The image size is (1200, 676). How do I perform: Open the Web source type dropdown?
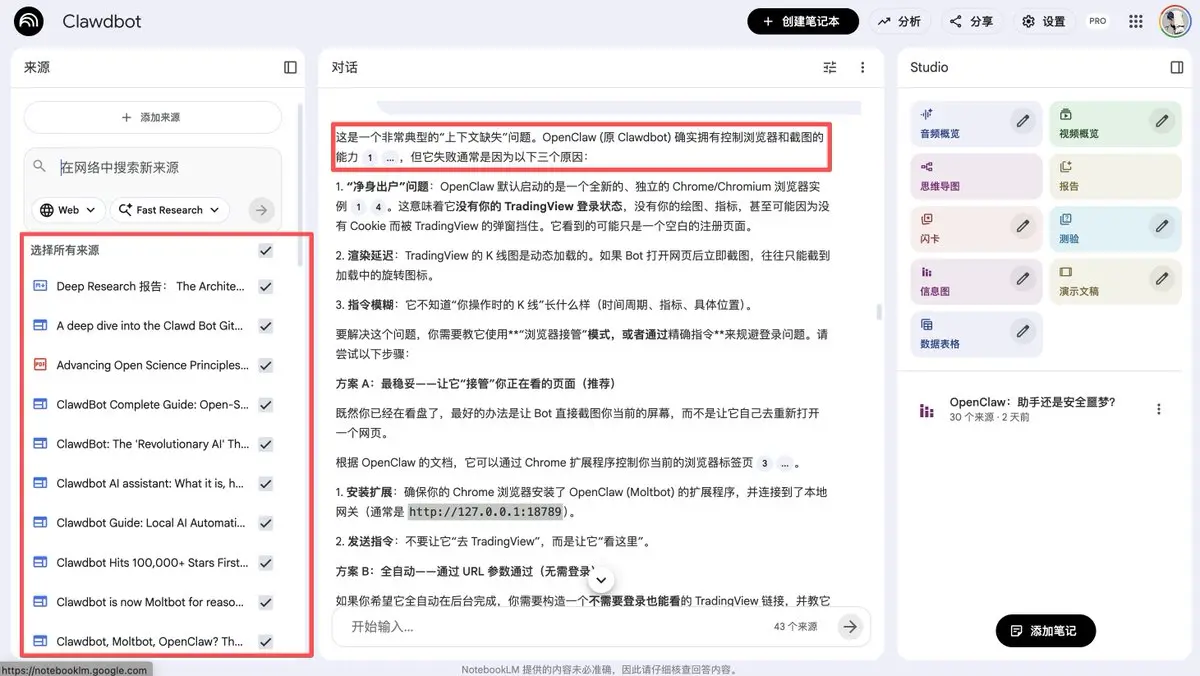(68, 210)
